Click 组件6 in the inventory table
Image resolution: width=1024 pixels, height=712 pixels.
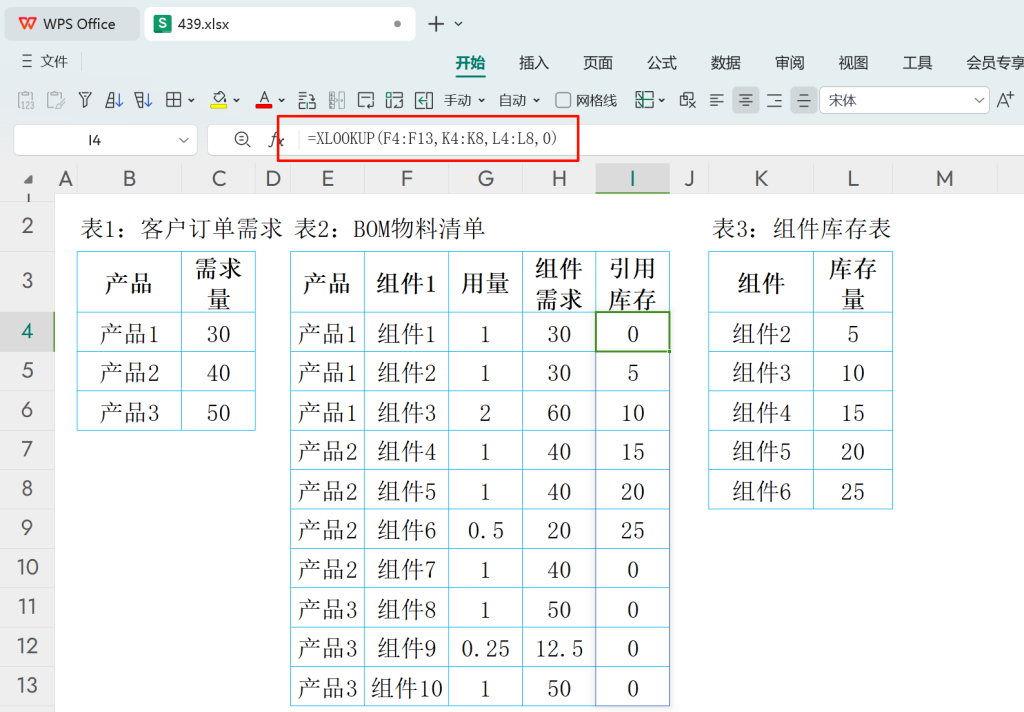point(761,491)
